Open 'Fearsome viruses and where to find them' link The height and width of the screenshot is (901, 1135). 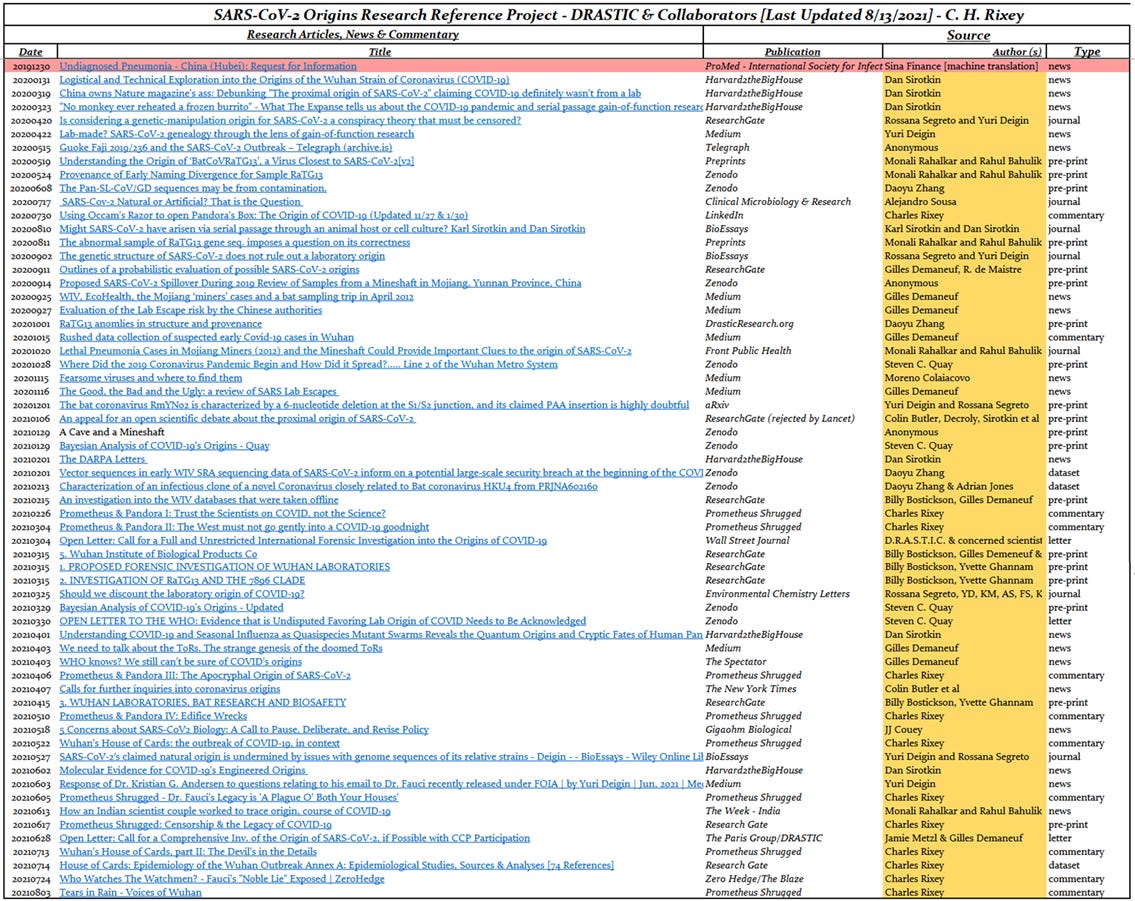pyautogui.click(x=151, y=378)
